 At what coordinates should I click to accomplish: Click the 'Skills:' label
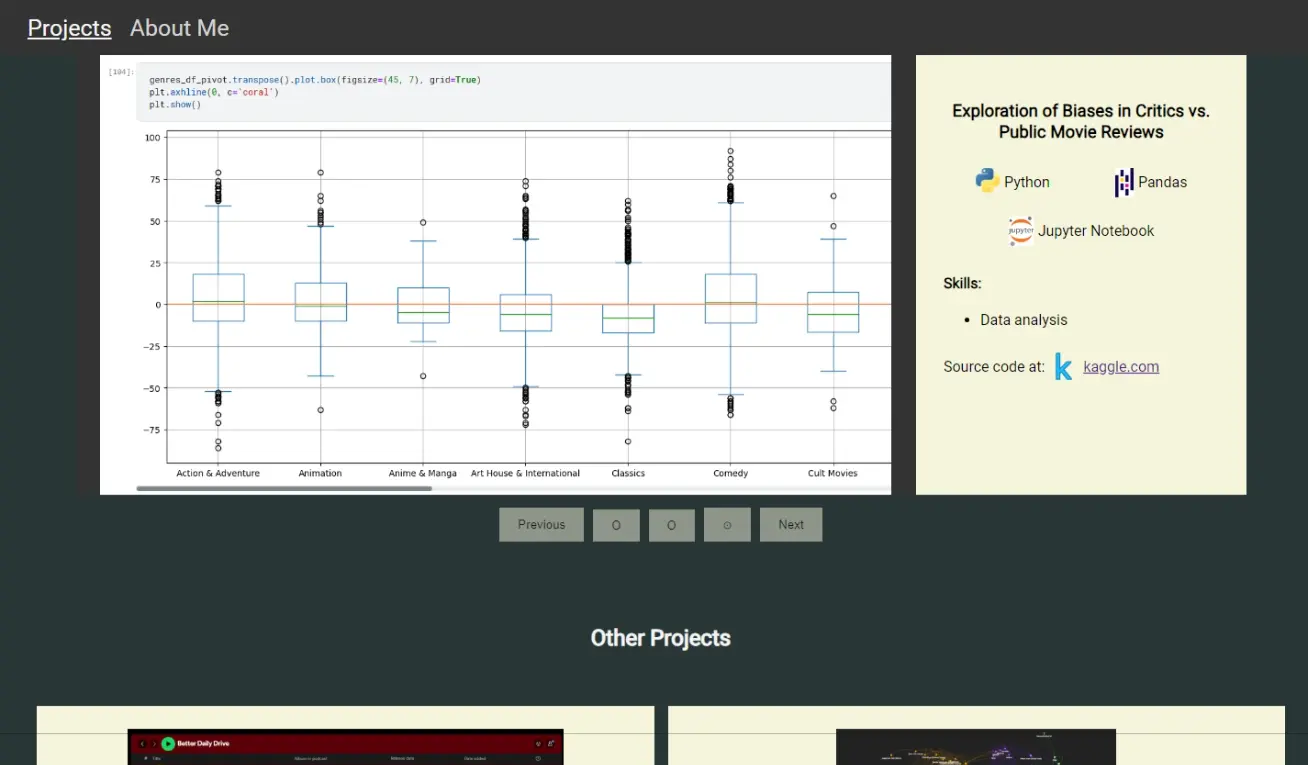(x=962, y=283)
